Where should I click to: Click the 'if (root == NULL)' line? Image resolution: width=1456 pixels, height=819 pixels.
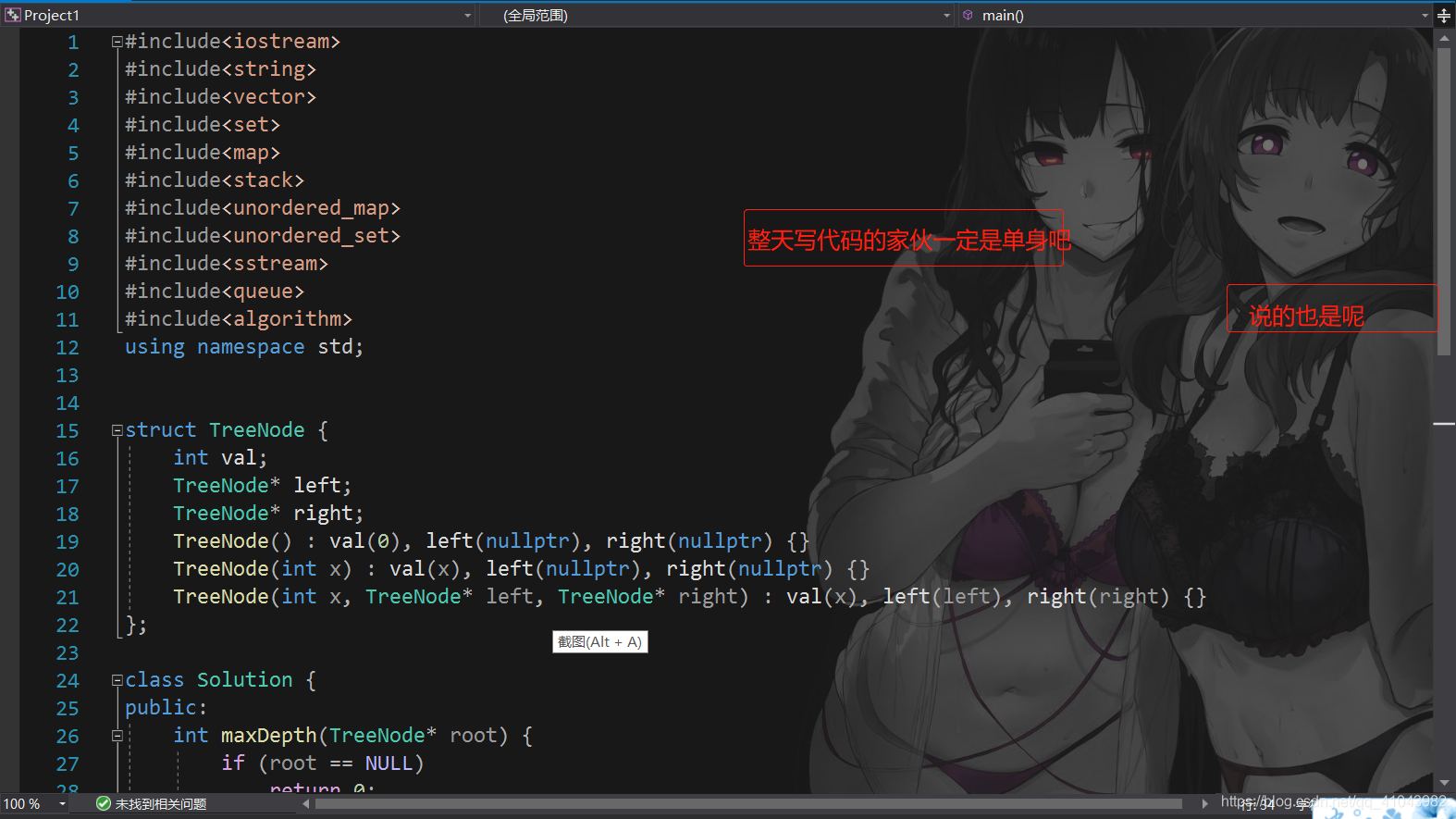coord(323,763)
